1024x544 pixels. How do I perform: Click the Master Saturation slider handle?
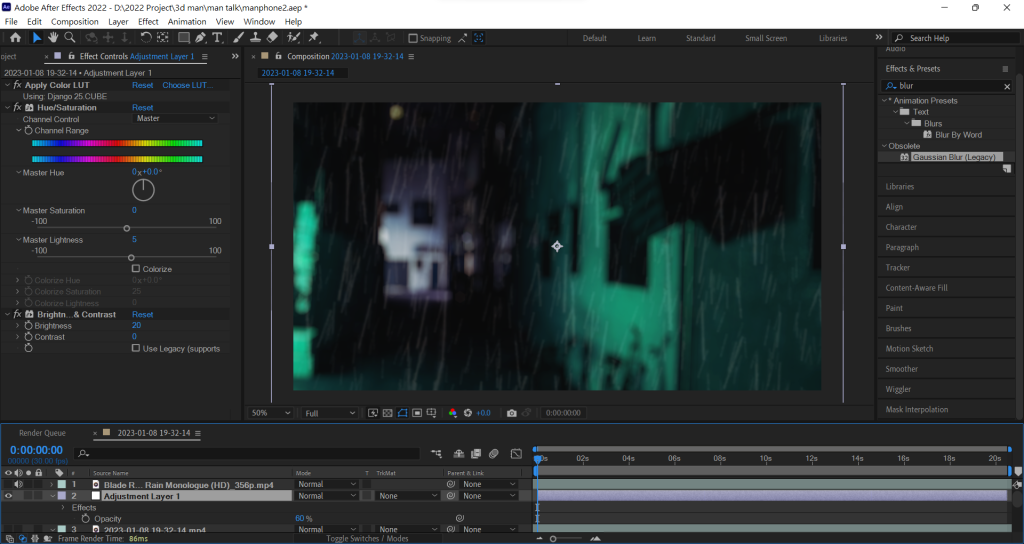tap(127, 229)
